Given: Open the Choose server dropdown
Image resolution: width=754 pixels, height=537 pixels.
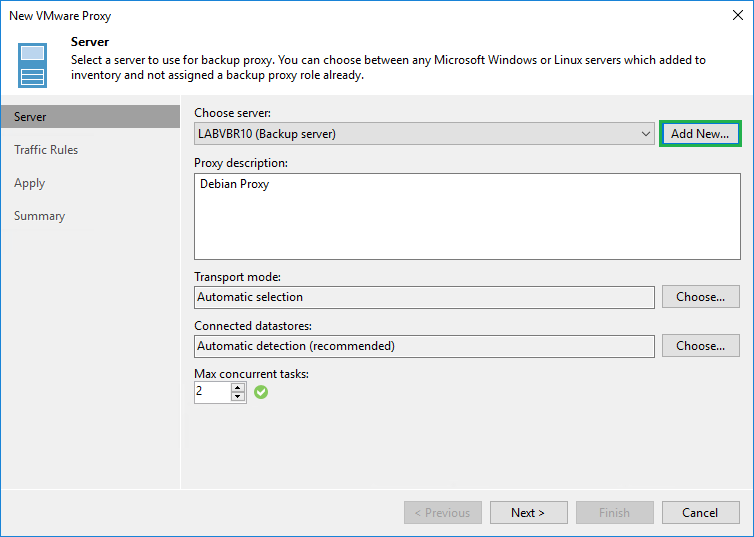Looking at the screenshot, I should click(647, 134).
